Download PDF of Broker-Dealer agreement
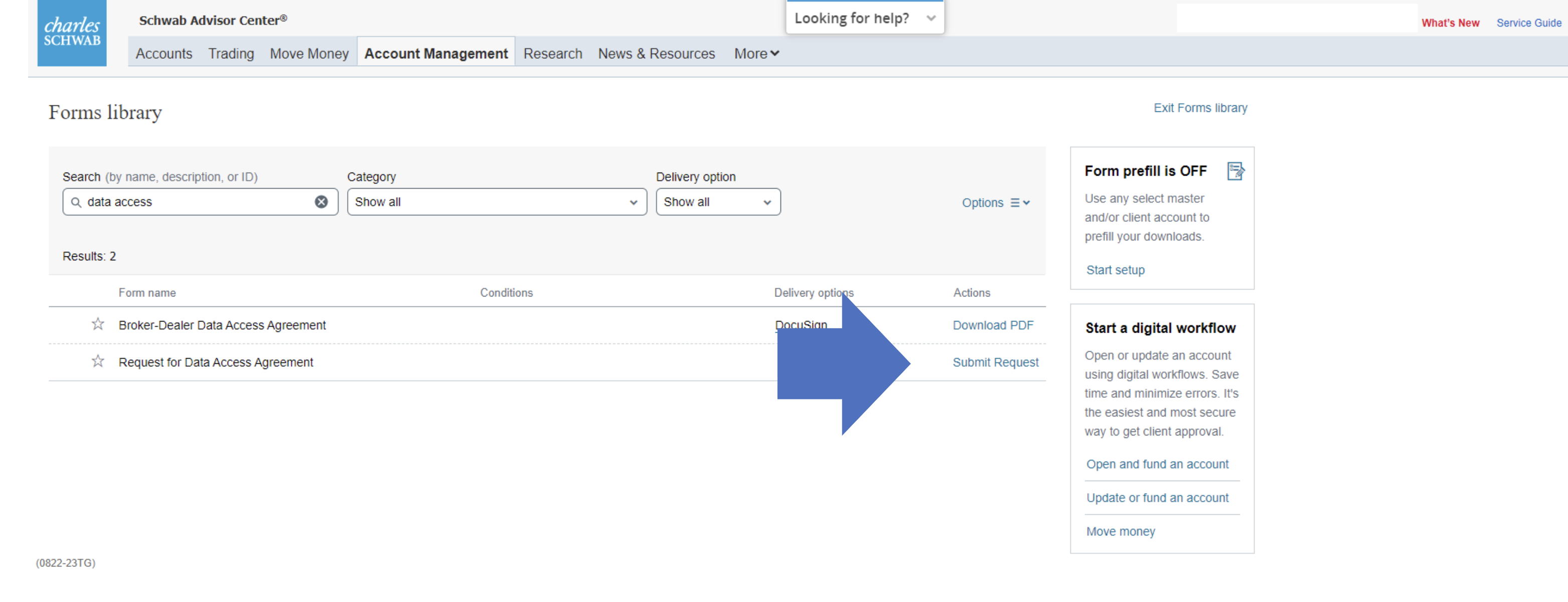This screenshot has height=602, width=1568. tap(992, 325)
